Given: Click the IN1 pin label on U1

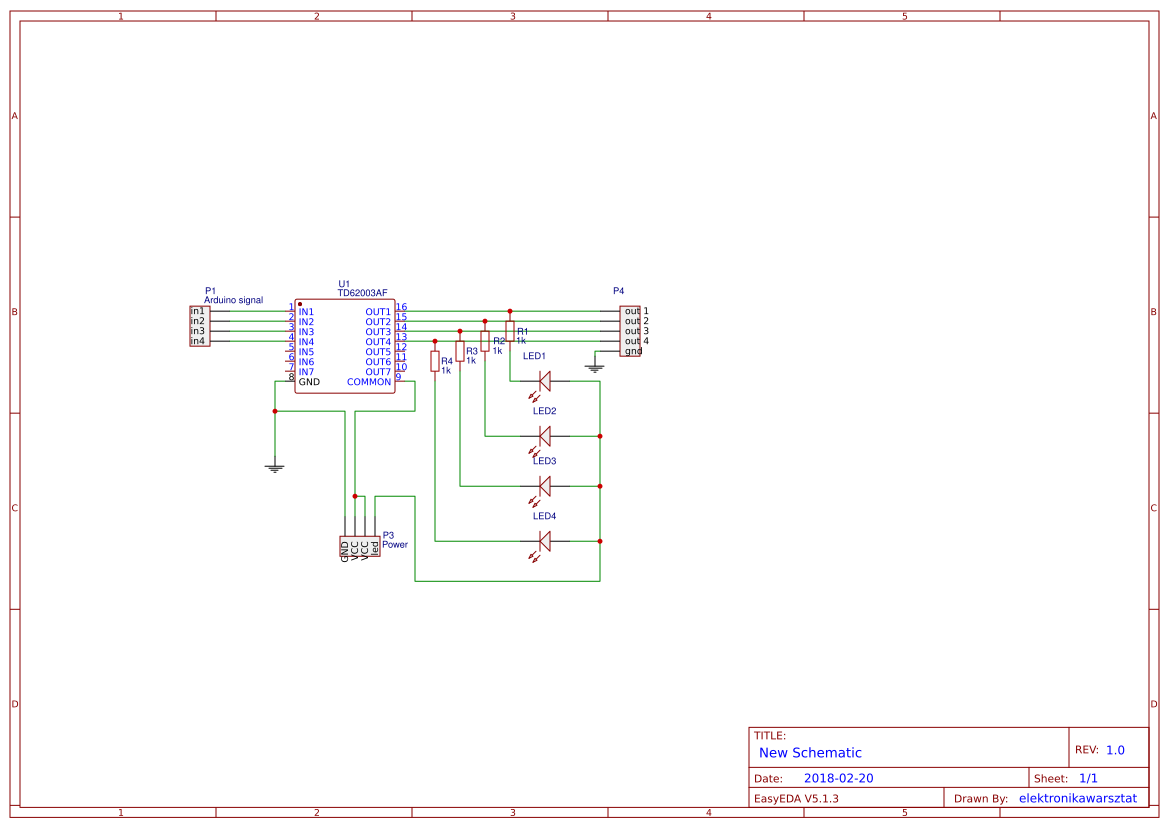Looking at the screenshot, I should (306, 311).
